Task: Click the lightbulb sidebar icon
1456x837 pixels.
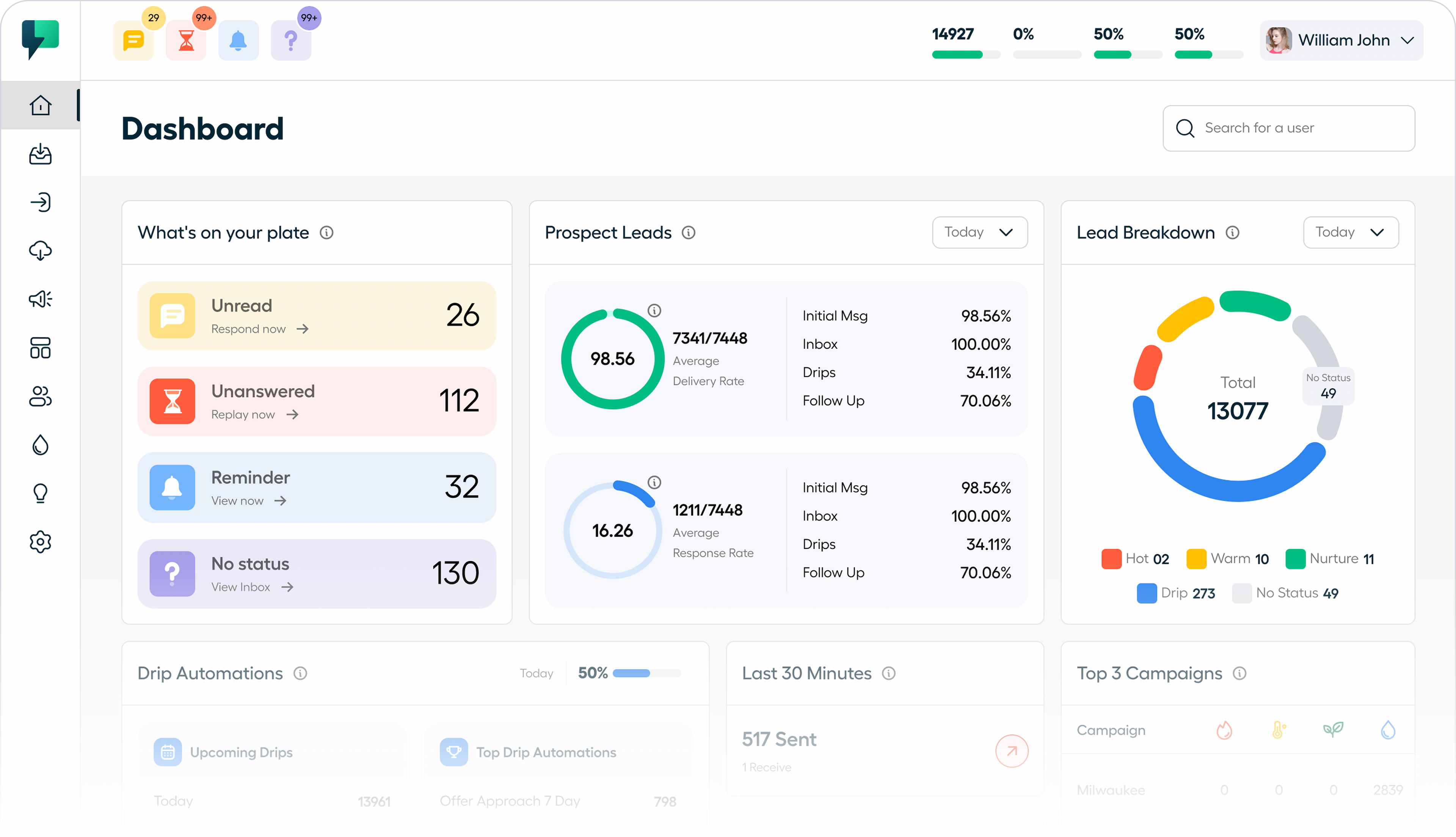Action: click(40, 493)
